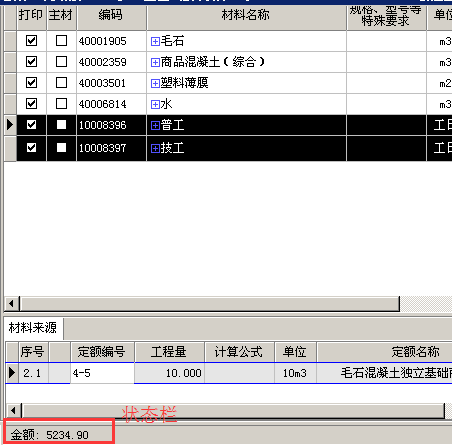Open the 材料来源 tab

33,328
